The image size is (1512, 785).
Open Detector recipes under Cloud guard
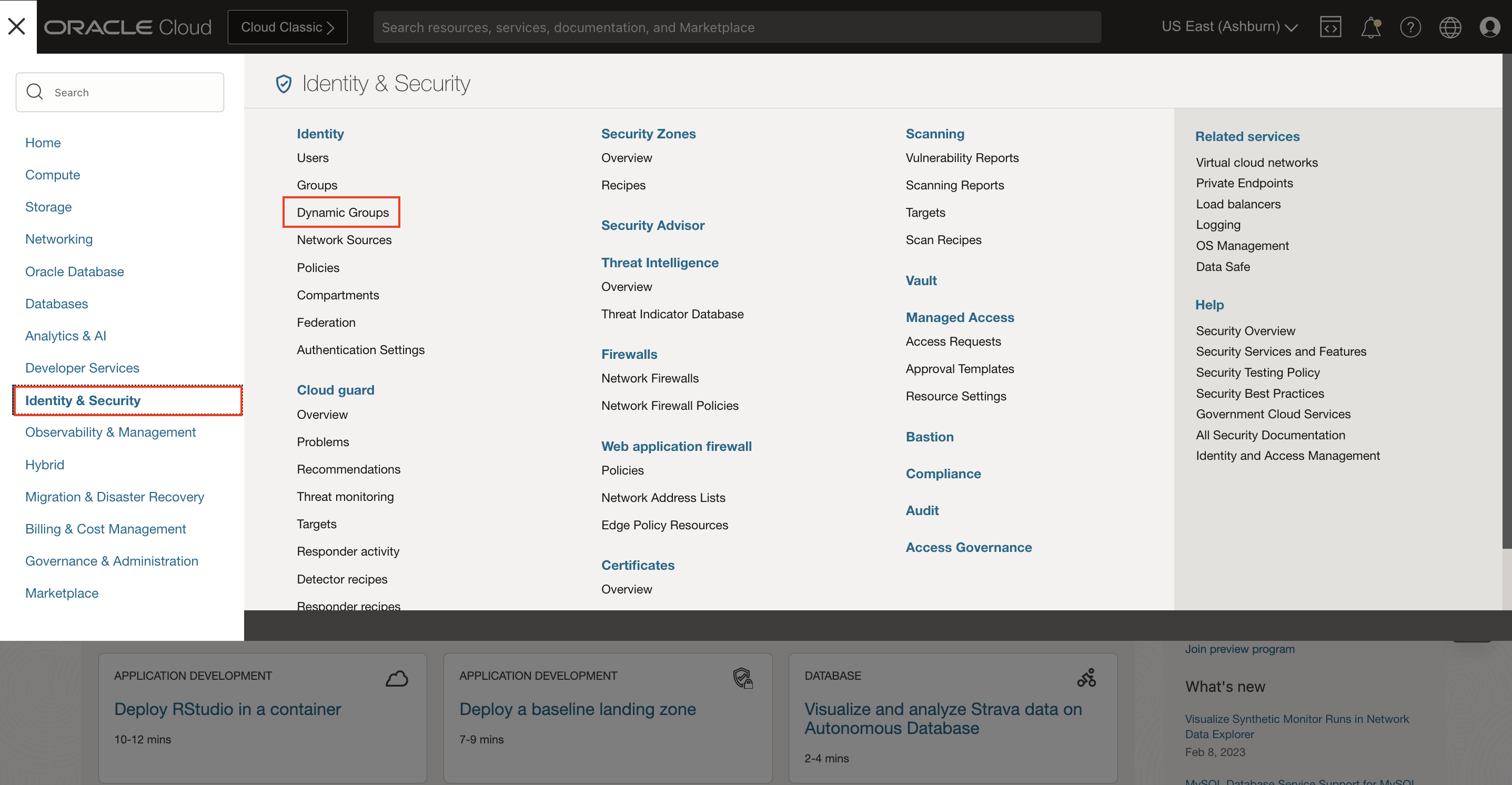342,579
